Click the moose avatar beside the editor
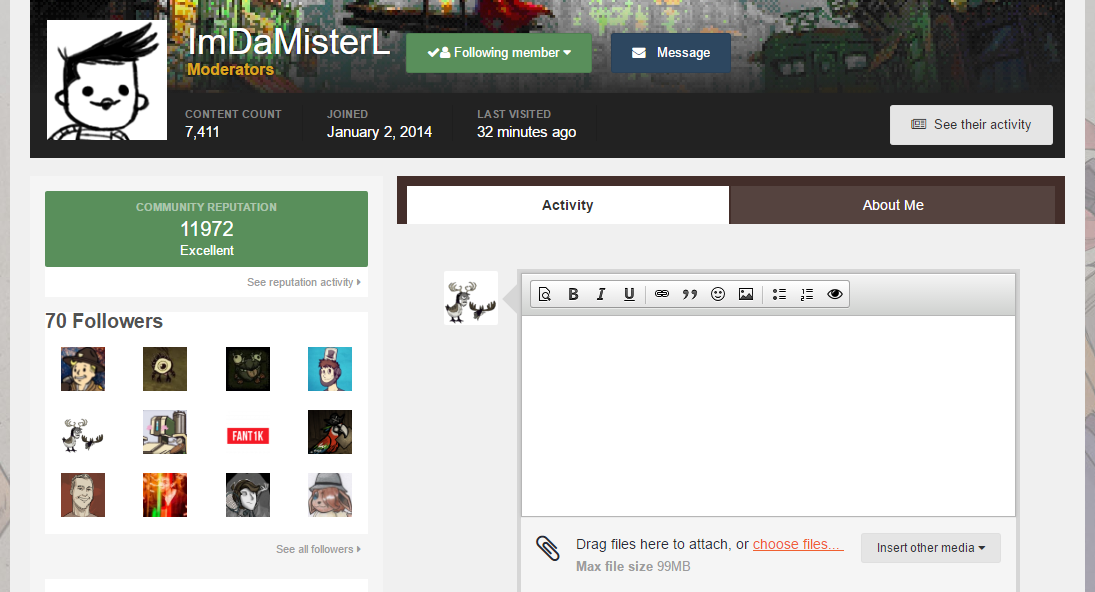The image size is (1095, 592). click(471, 298)
